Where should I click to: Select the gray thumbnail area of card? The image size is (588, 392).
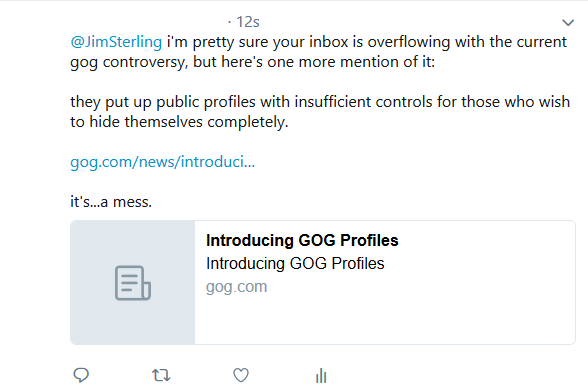coord(133,282)
